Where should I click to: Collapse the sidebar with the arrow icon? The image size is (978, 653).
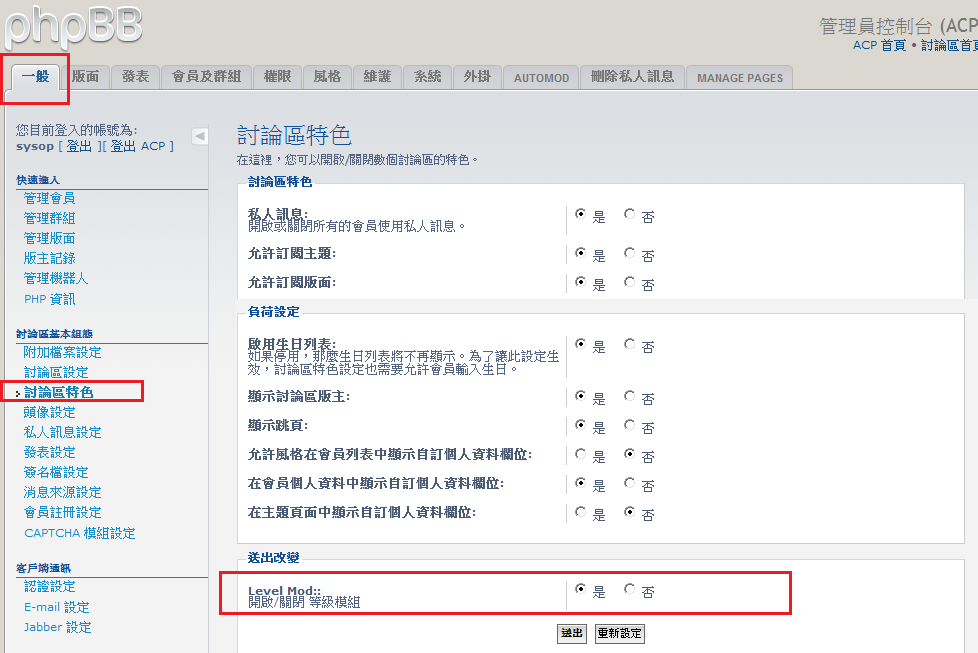tap(199, 136)
